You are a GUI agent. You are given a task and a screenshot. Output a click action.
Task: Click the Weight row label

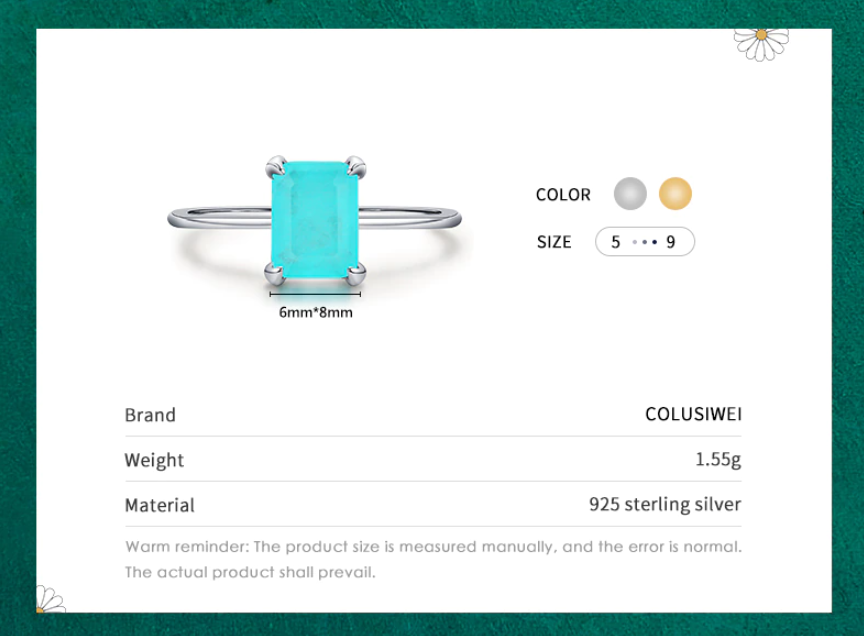pos(154,460)
